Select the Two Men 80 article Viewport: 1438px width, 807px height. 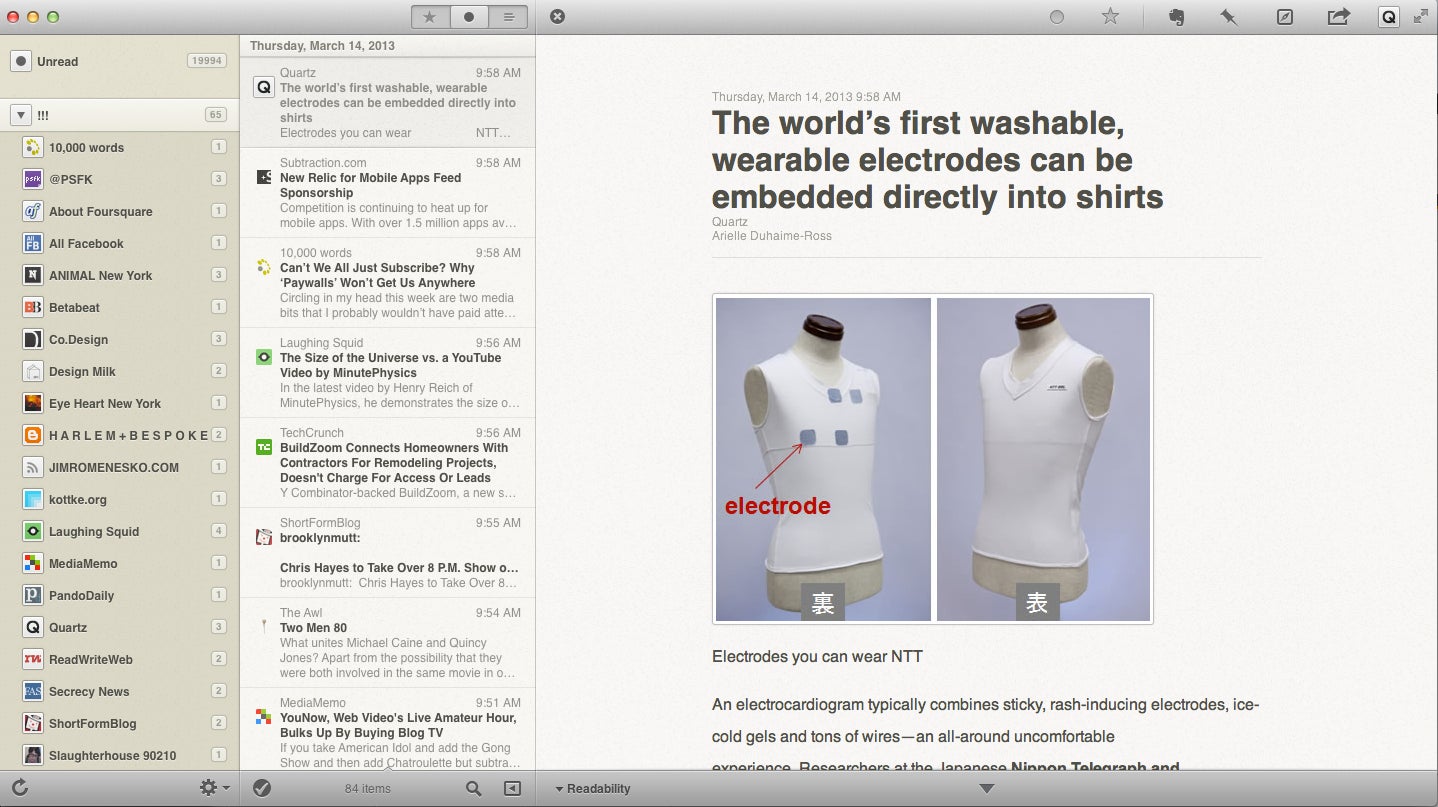(388, 642)
